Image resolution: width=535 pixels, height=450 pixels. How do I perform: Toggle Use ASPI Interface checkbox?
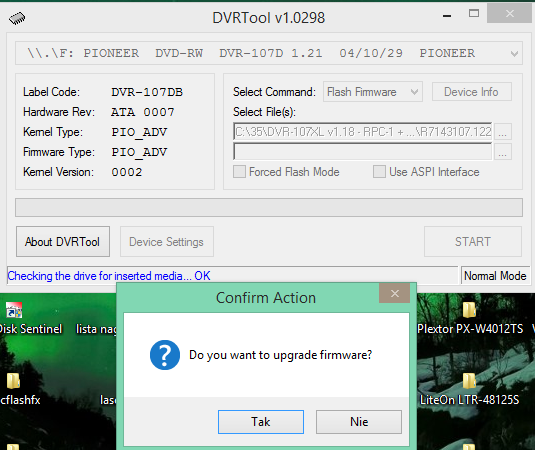[x=379, y=172]
